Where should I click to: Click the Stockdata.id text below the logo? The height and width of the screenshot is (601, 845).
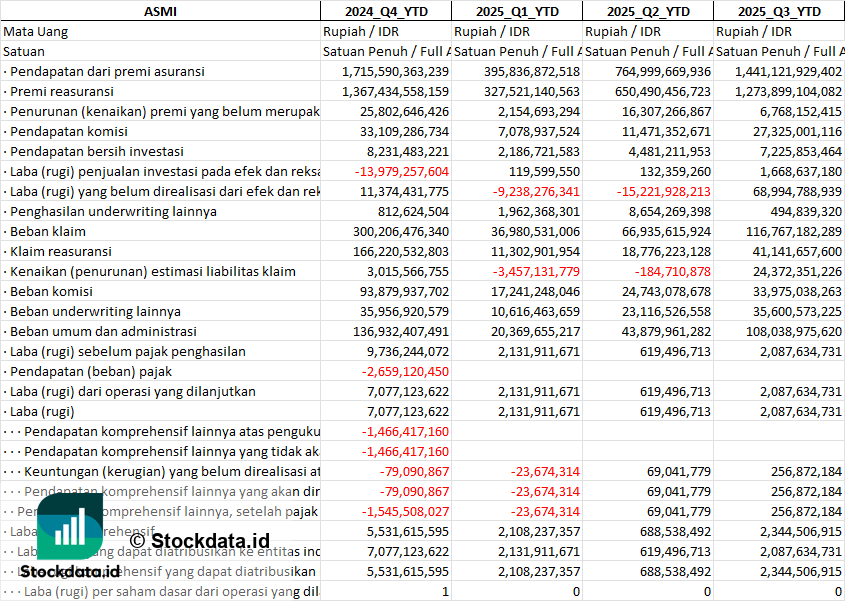70,571
